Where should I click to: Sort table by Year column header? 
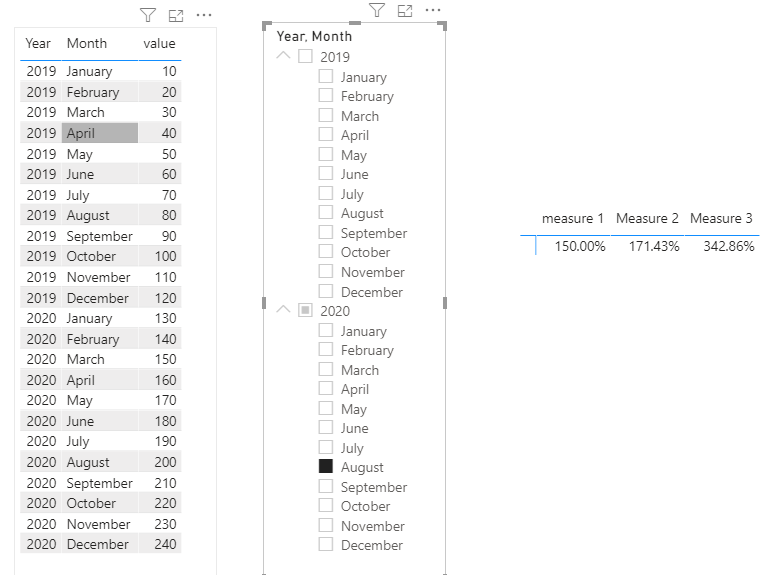38,43
